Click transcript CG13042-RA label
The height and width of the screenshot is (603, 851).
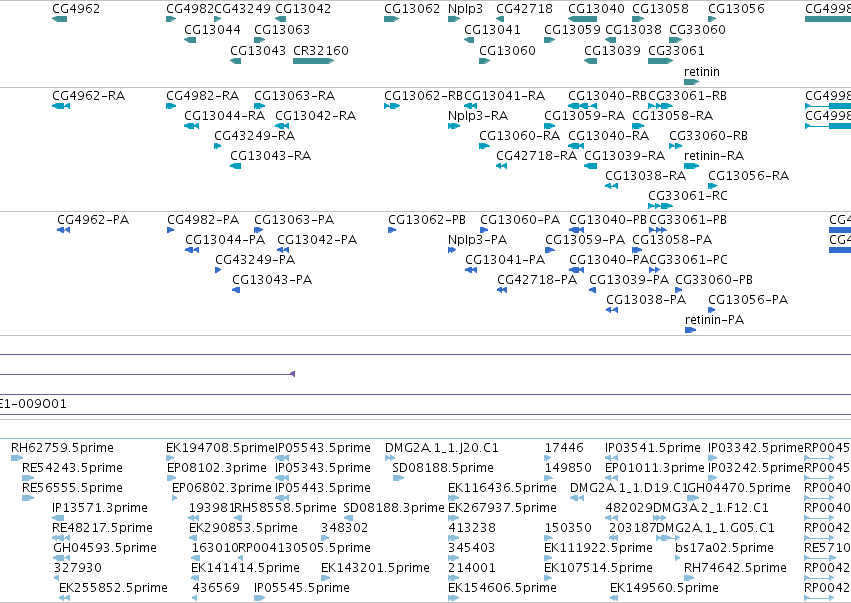[x=315, y=116]
